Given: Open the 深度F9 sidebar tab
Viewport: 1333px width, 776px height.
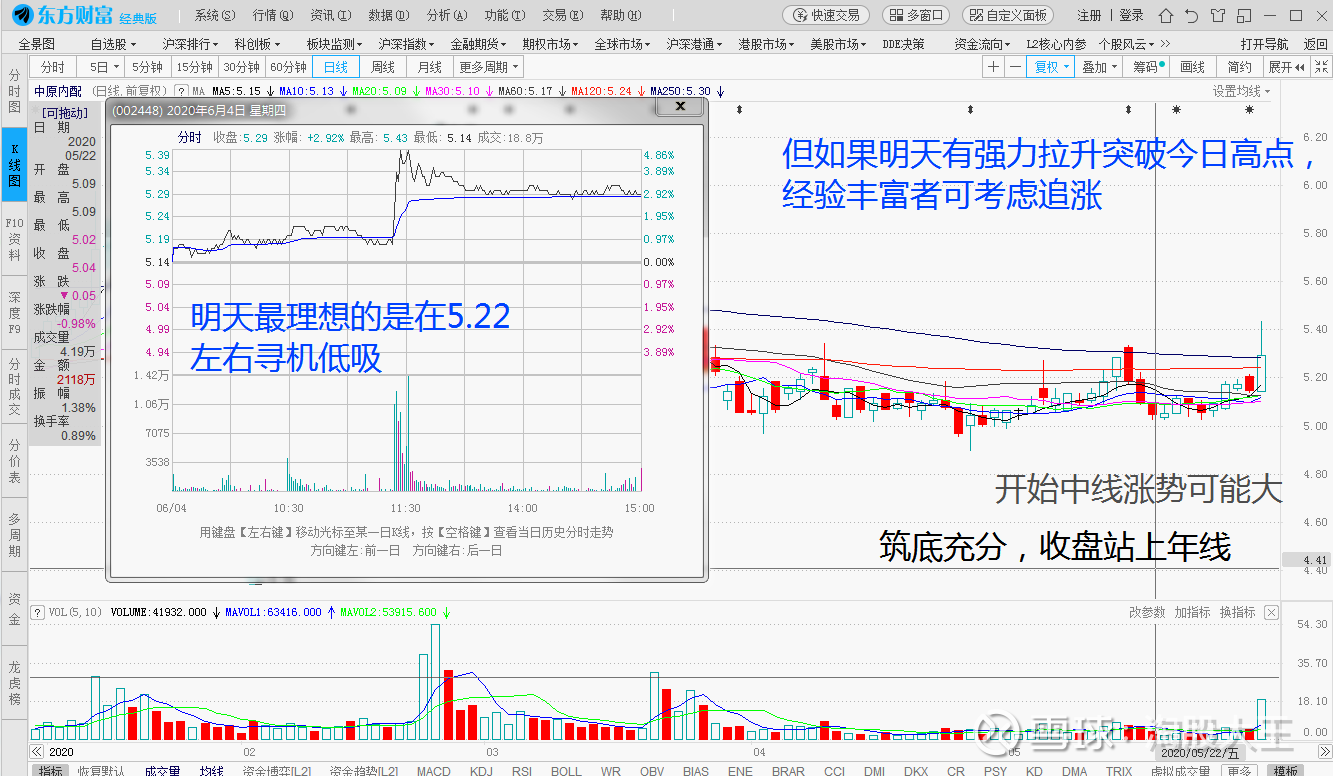Looking at the screenshot, I should click(x=14, y=313).
